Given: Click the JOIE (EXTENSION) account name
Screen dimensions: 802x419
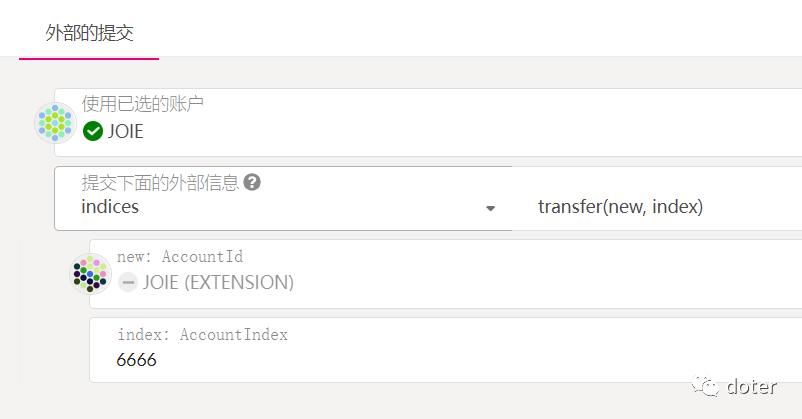Looking at the screenshot, I should [218, 282].
